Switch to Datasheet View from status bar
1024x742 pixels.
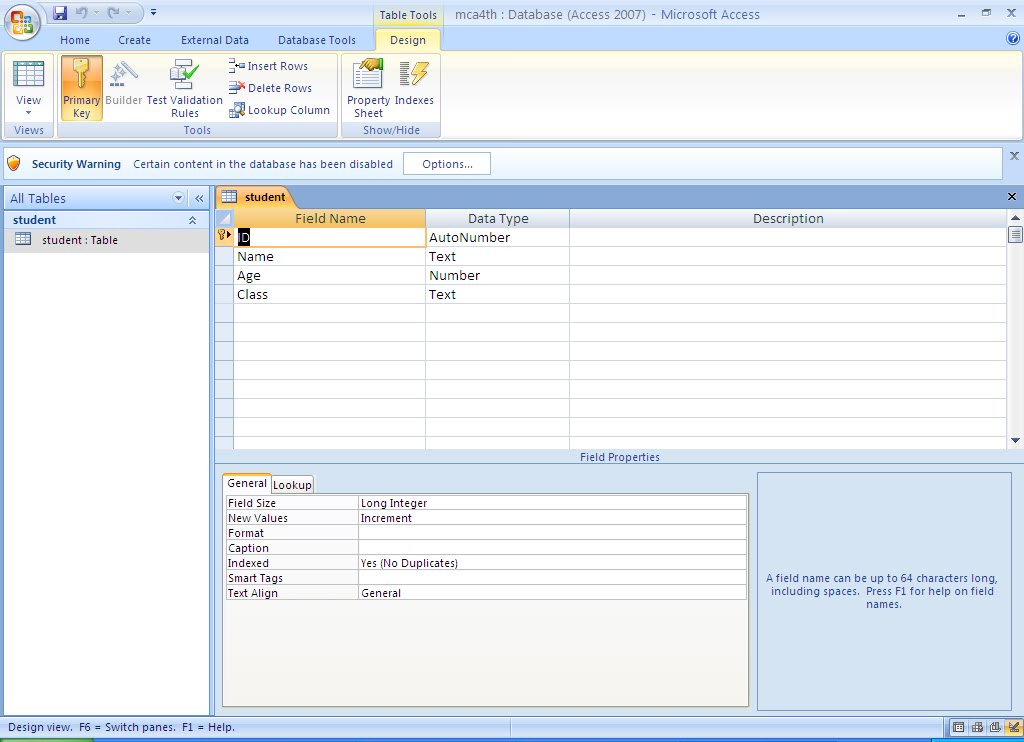[x=958, y=727]
